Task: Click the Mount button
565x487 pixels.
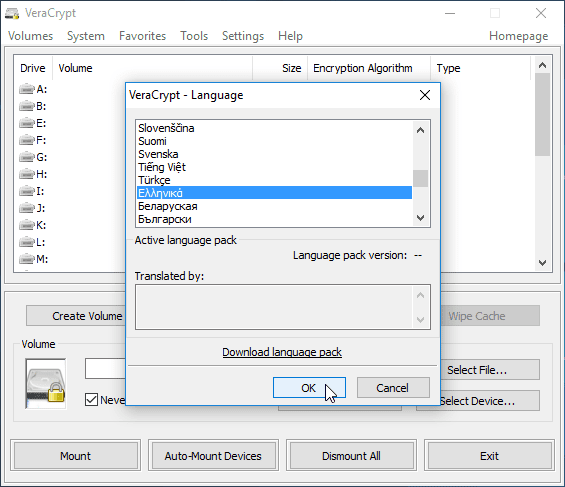Action: 75,456
